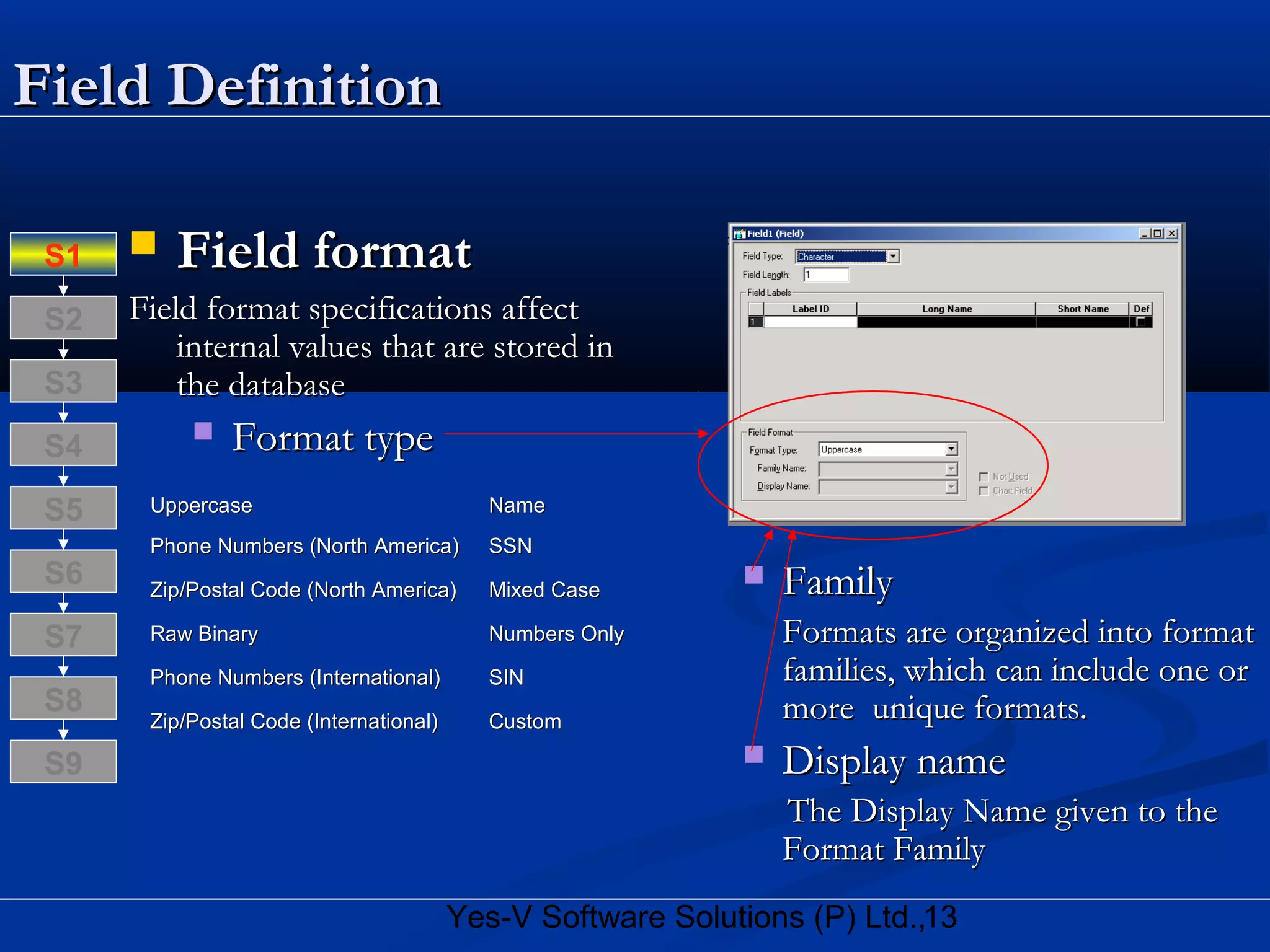Click the Field Length input box
Screen dimensions: 1270x952
pos(826,275)
